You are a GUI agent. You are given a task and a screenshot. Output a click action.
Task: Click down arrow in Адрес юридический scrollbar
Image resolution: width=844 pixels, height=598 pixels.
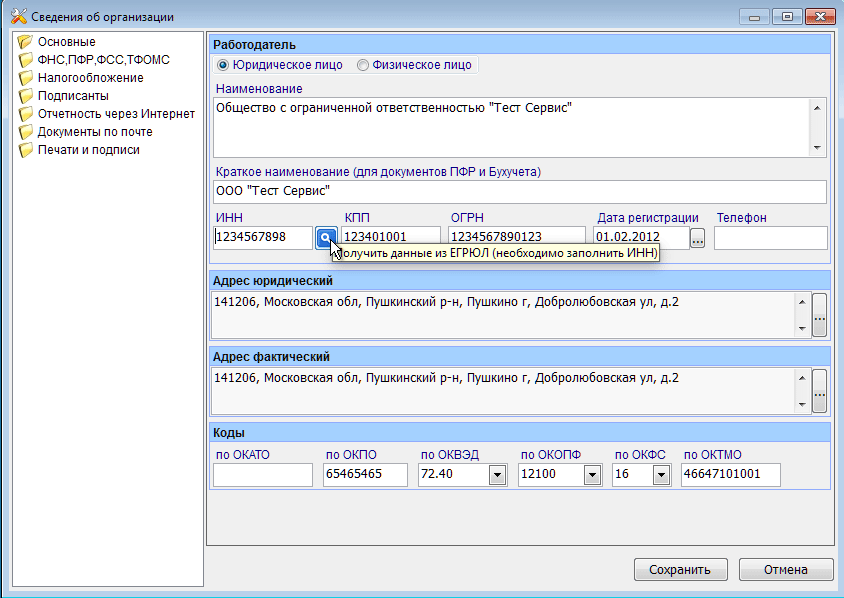pyautogui.click(x=802, y=328)
